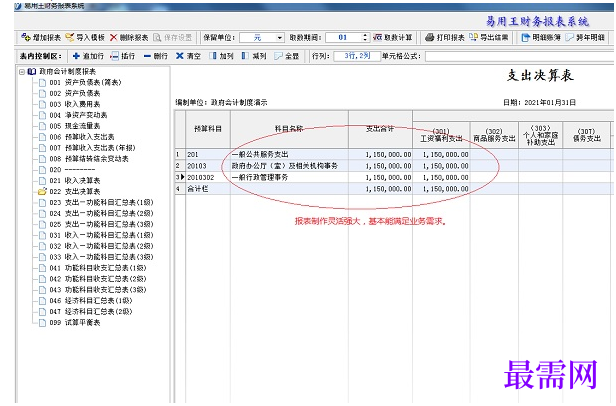
Task: Open report 008 预算结转结余变动表
Action: [89, 159]
